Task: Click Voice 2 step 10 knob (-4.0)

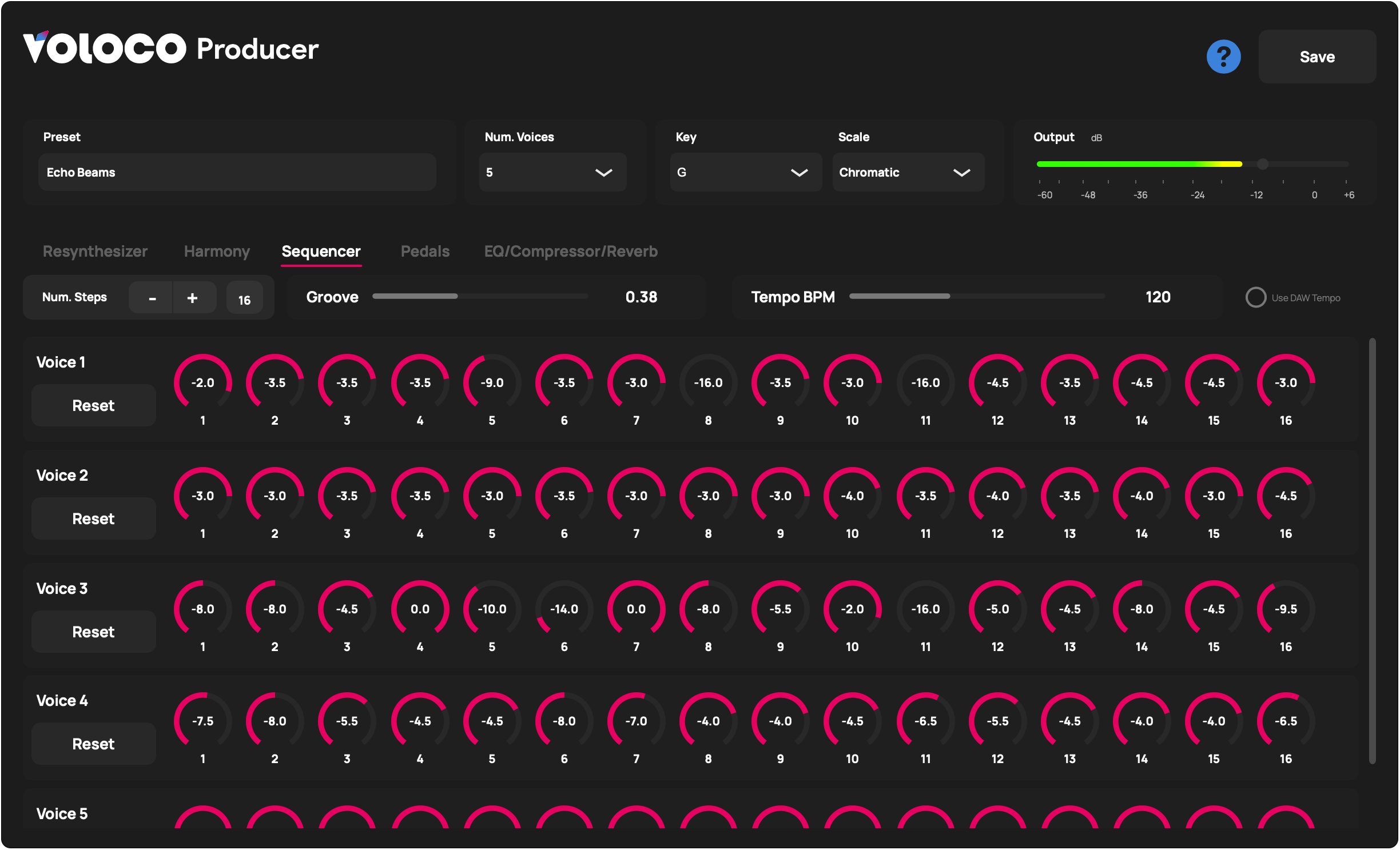Action: (852, 496)
